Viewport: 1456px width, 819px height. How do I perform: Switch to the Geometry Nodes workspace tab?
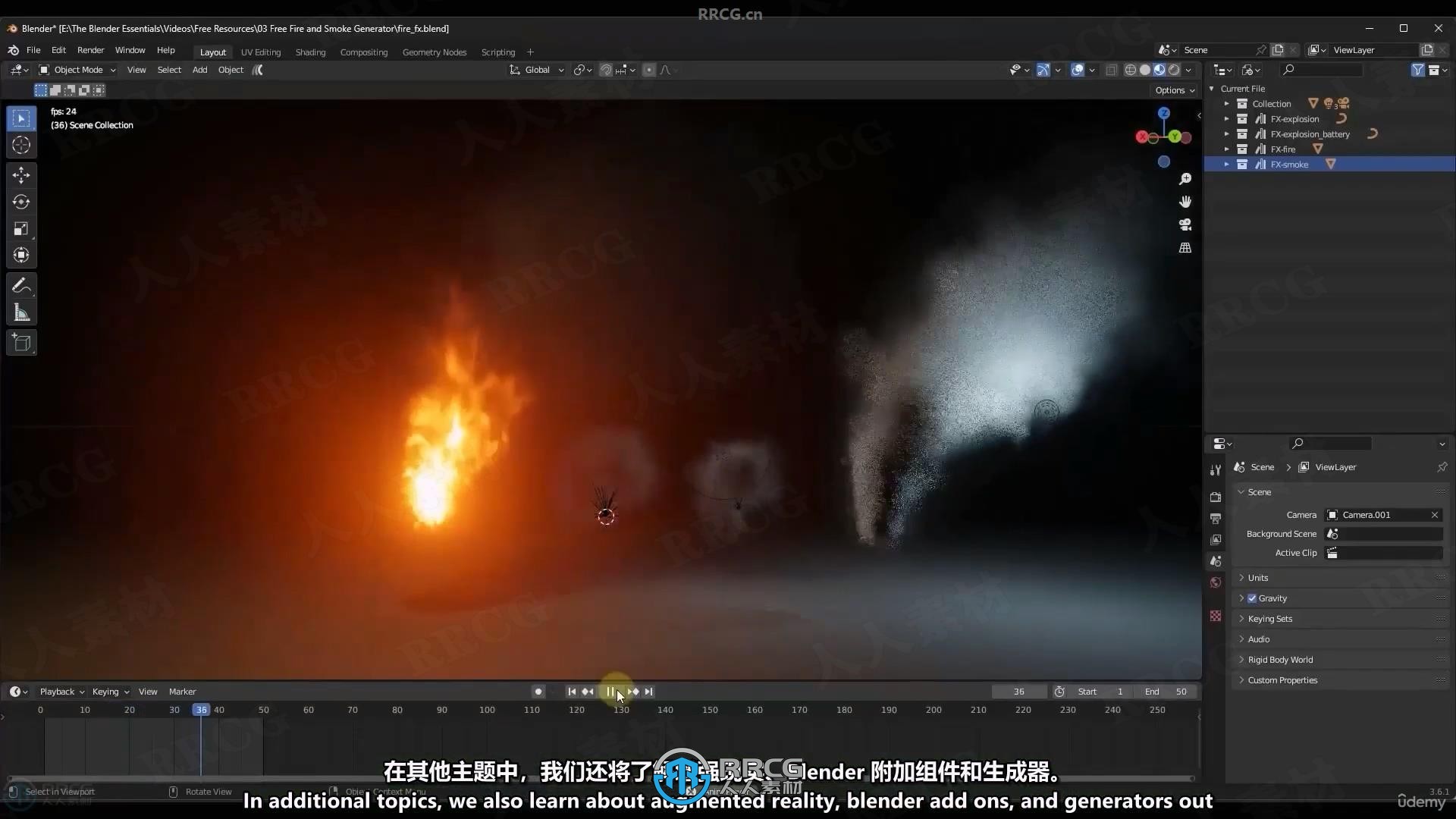coord(435,52)
